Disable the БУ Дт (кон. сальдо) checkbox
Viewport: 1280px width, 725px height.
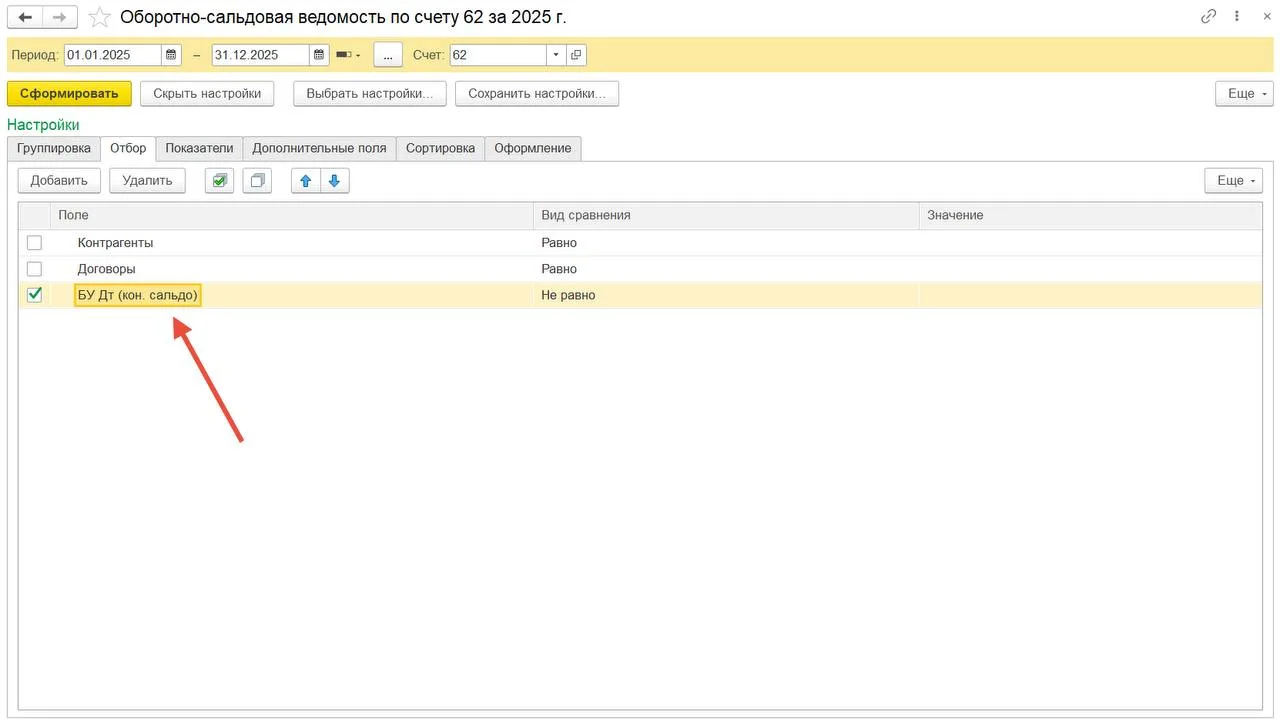click(x=34, y=295)
